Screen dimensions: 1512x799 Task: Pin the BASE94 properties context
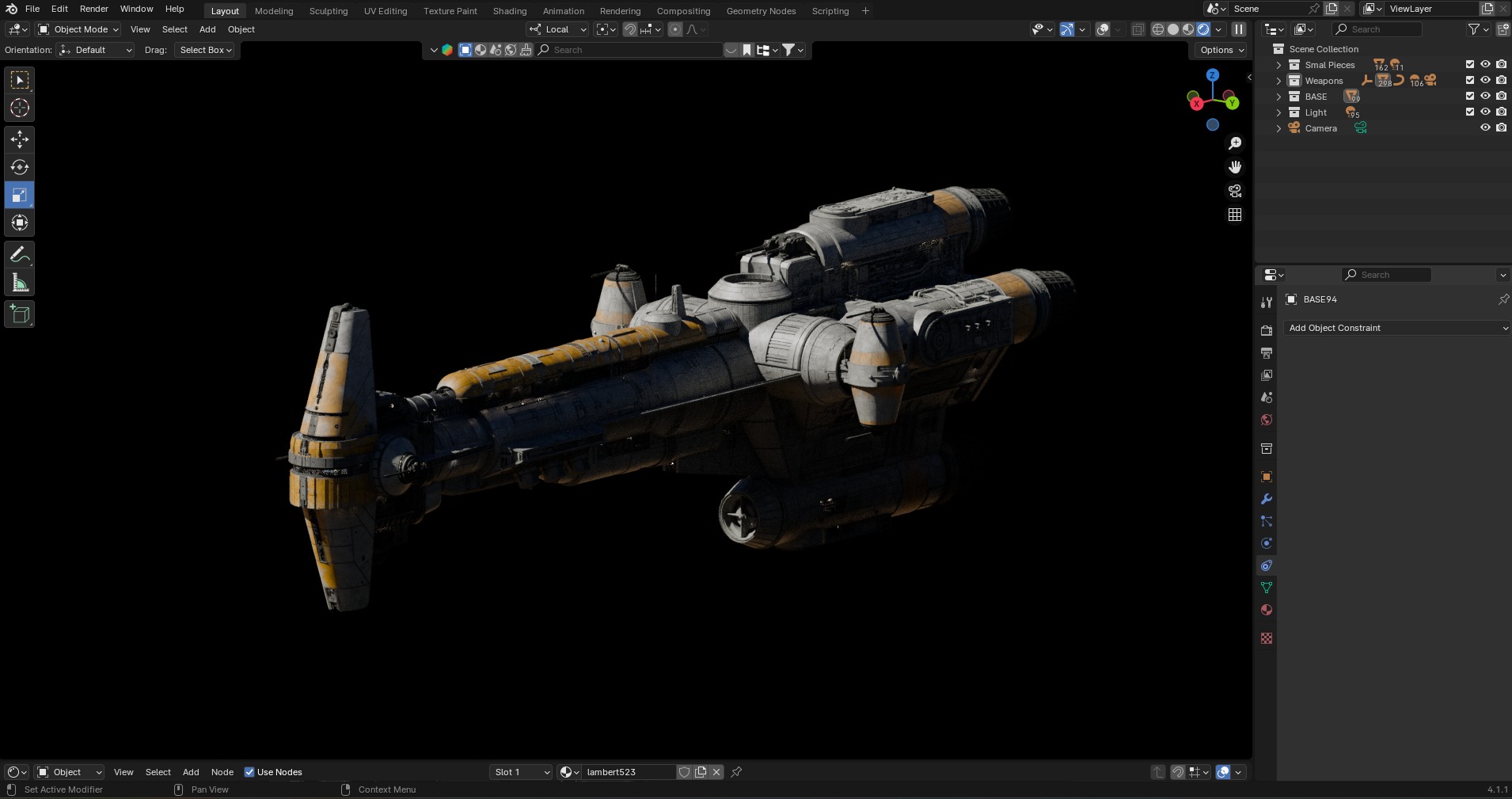click(1503, 299)
